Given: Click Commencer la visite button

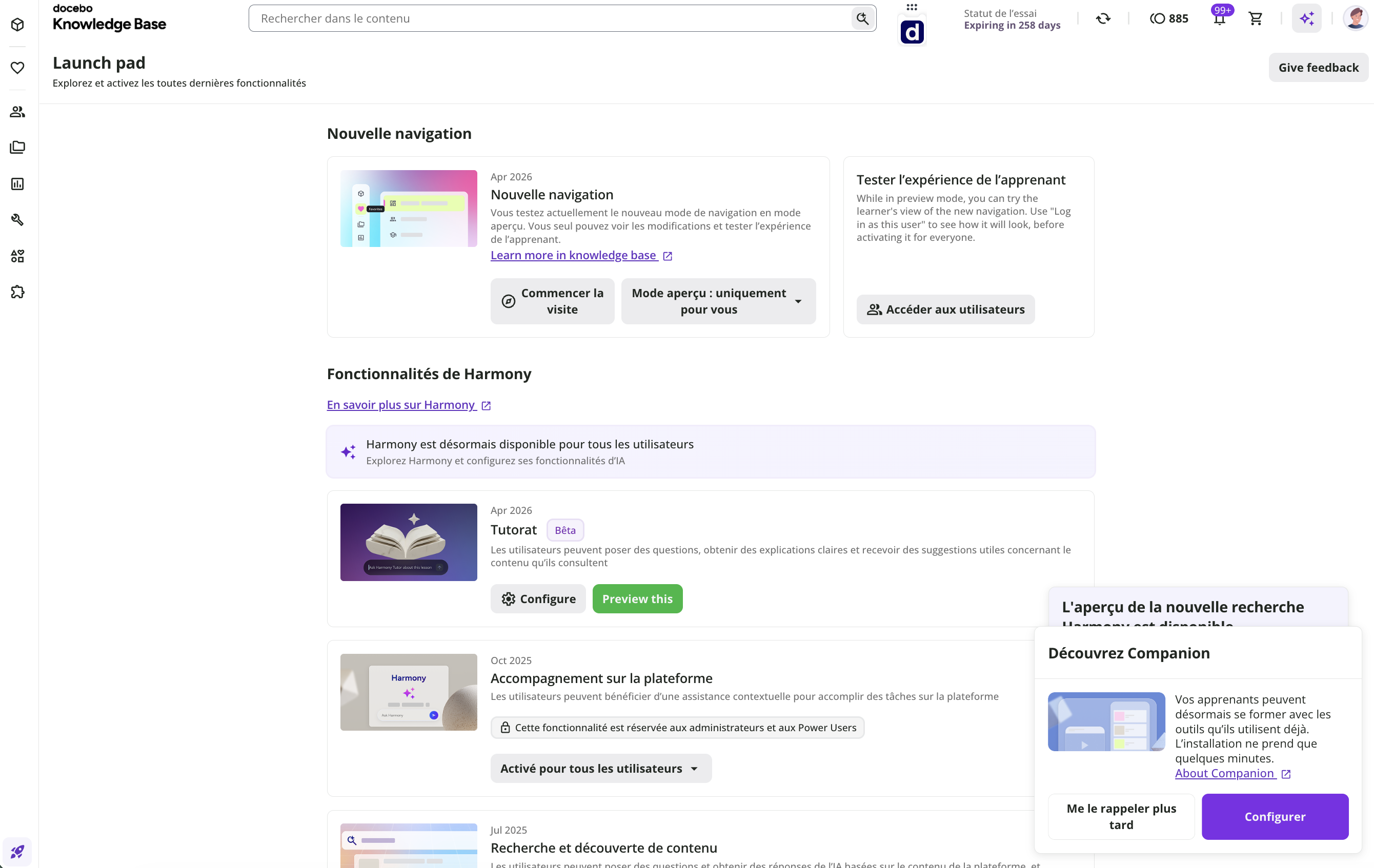Looking at the screenshot, I should (x=552, y=301).
